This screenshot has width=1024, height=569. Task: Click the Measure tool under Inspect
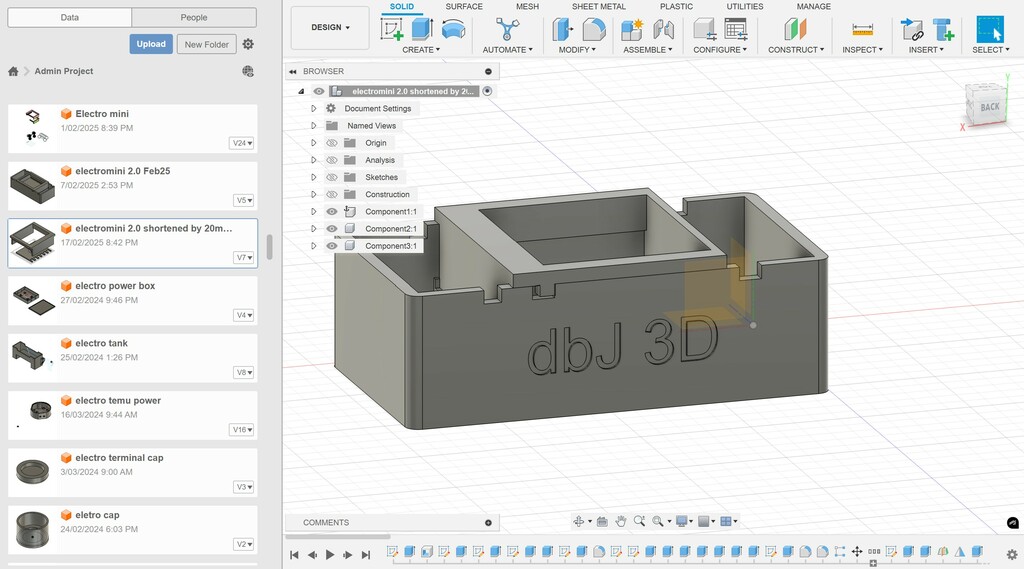click(862, 29)
